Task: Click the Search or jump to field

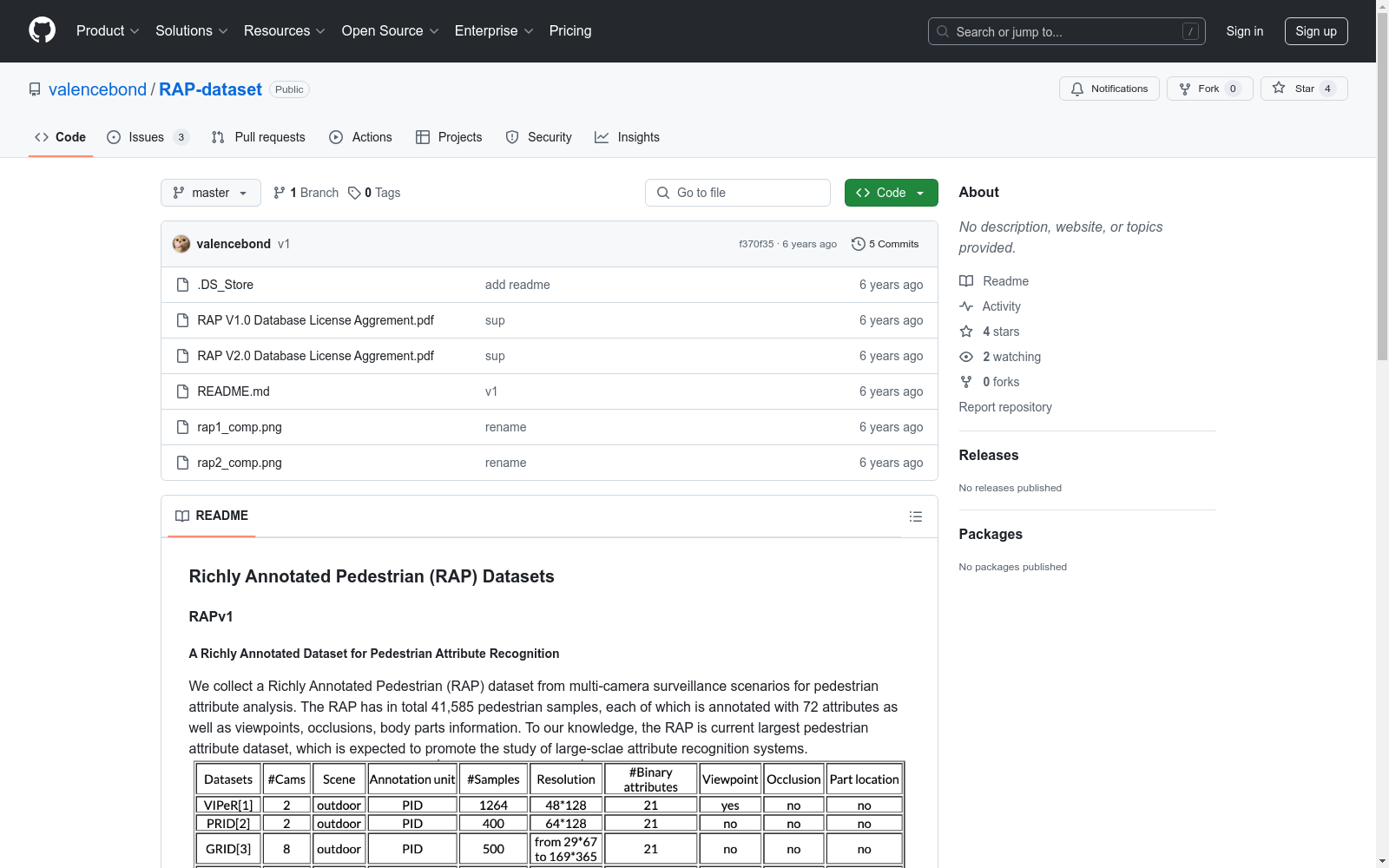Action: coord(1067,31)
